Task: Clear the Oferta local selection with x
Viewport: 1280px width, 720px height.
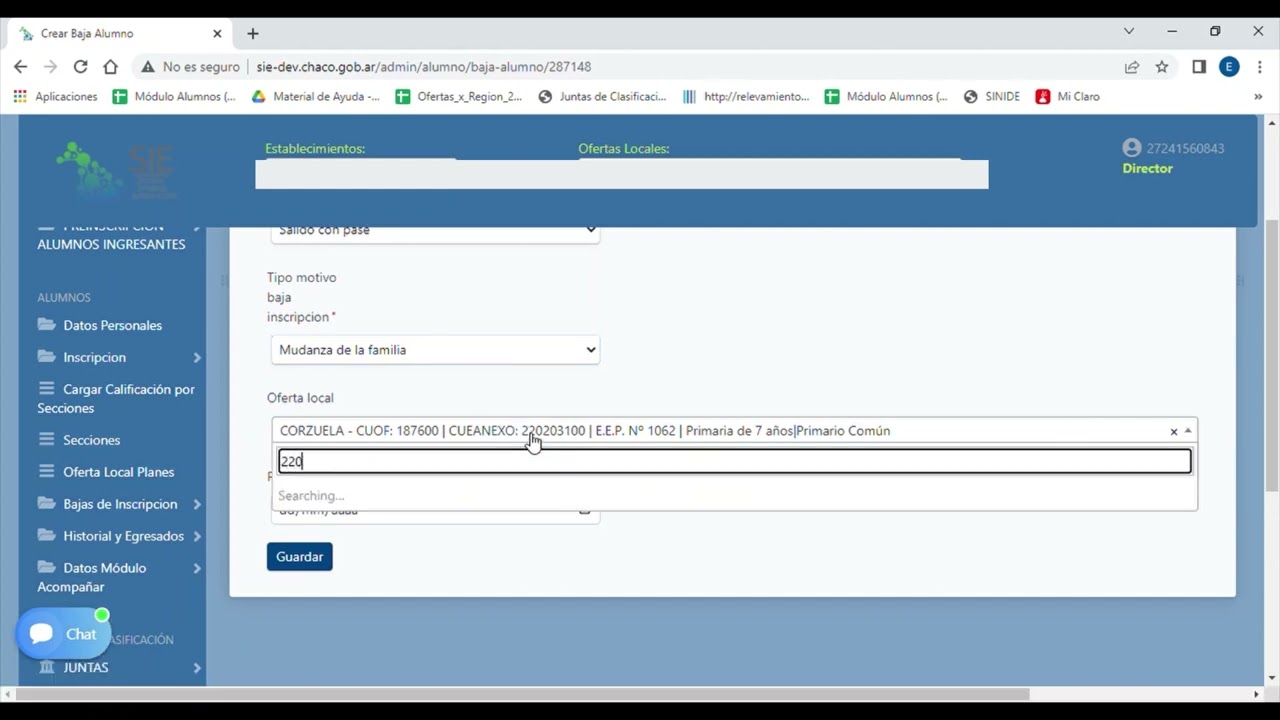Action: 1173,432
